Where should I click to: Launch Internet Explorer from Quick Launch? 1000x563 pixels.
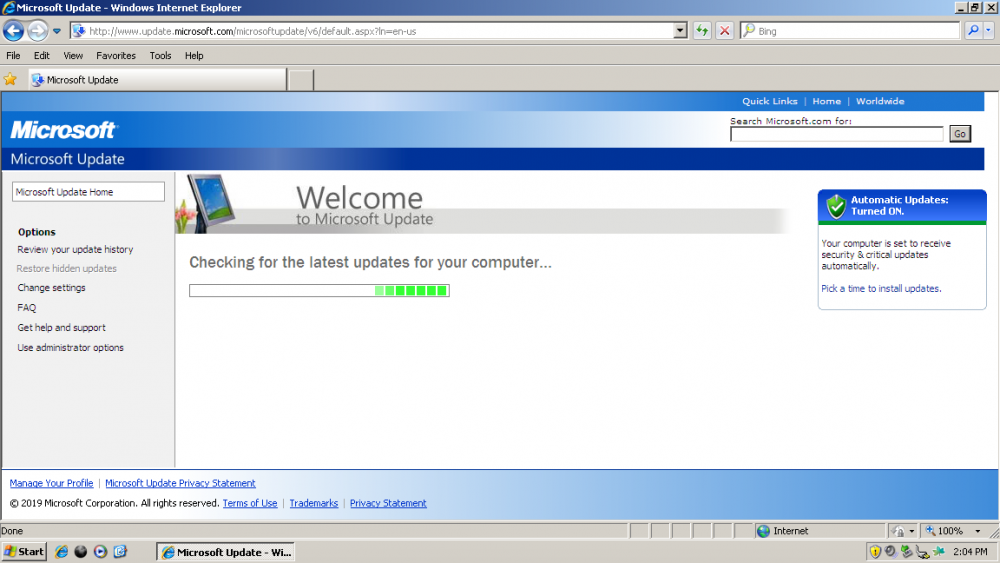(x=61, y=552)
